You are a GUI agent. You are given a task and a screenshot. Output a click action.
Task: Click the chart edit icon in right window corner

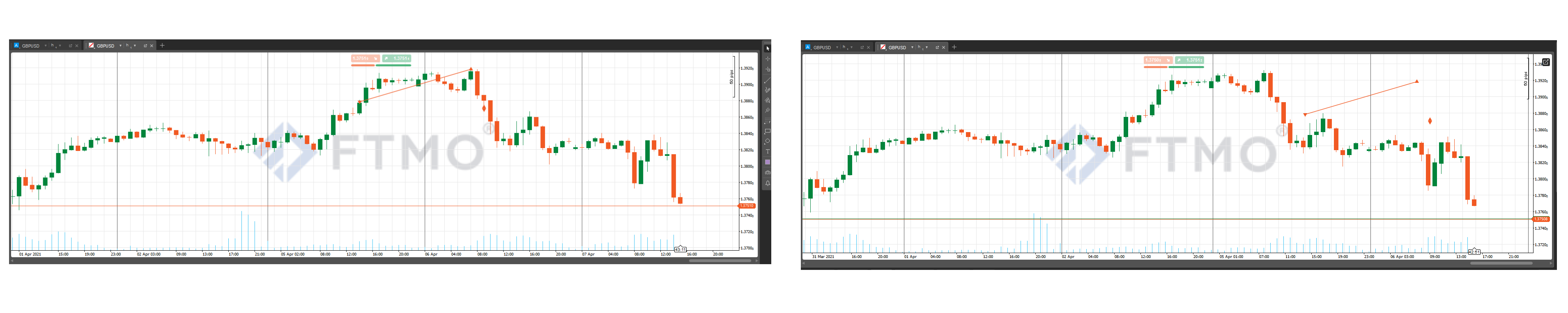click(1546, 63)
